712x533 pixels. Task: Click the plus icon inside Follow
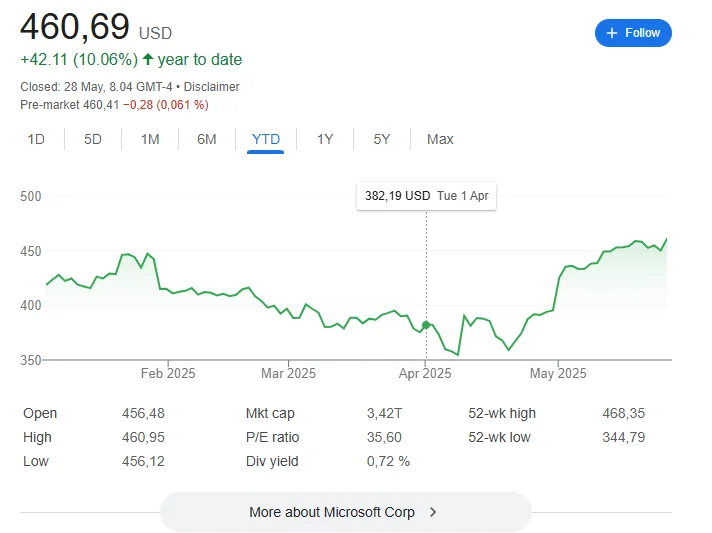pyautogui.click(x=612, y=33)
